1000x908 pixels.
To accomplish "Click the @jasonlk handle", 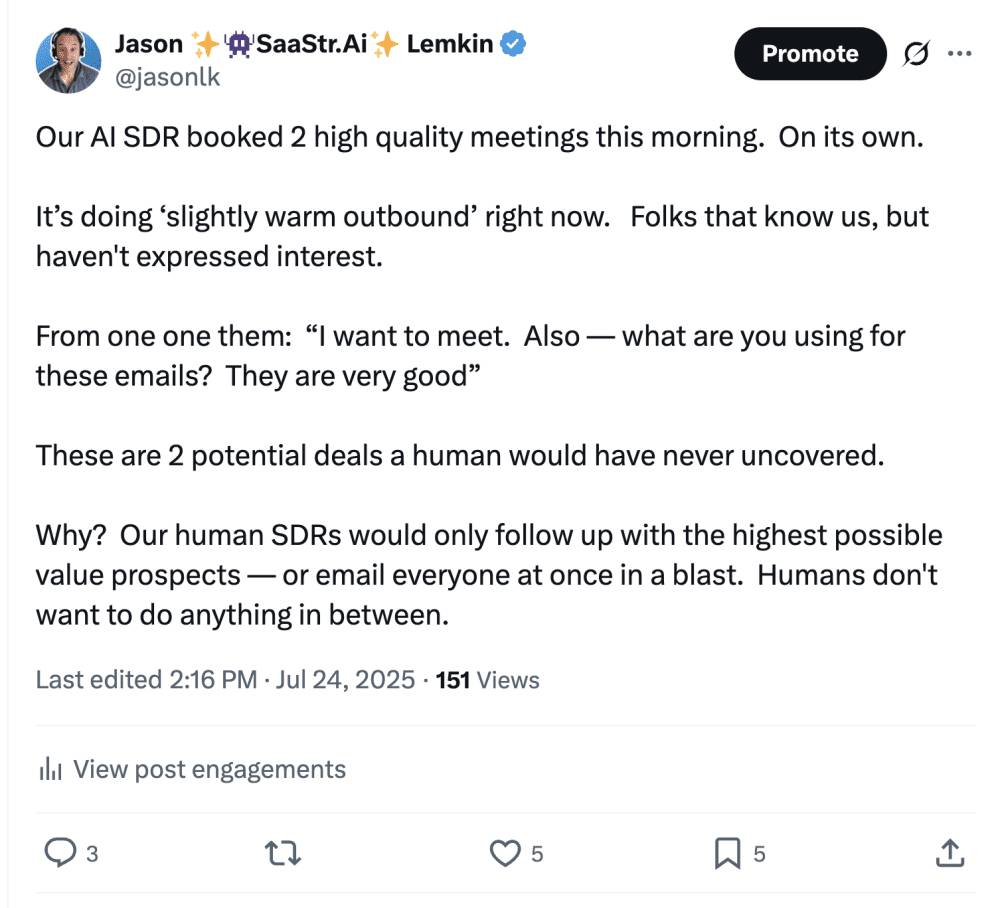I will pos(167,77).
